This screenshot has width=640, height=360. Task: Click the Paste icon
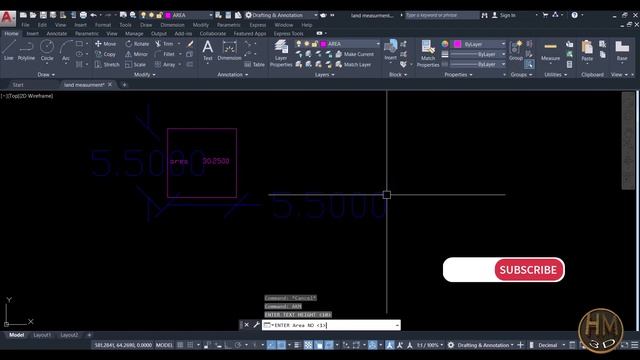[x=587, y=51]
